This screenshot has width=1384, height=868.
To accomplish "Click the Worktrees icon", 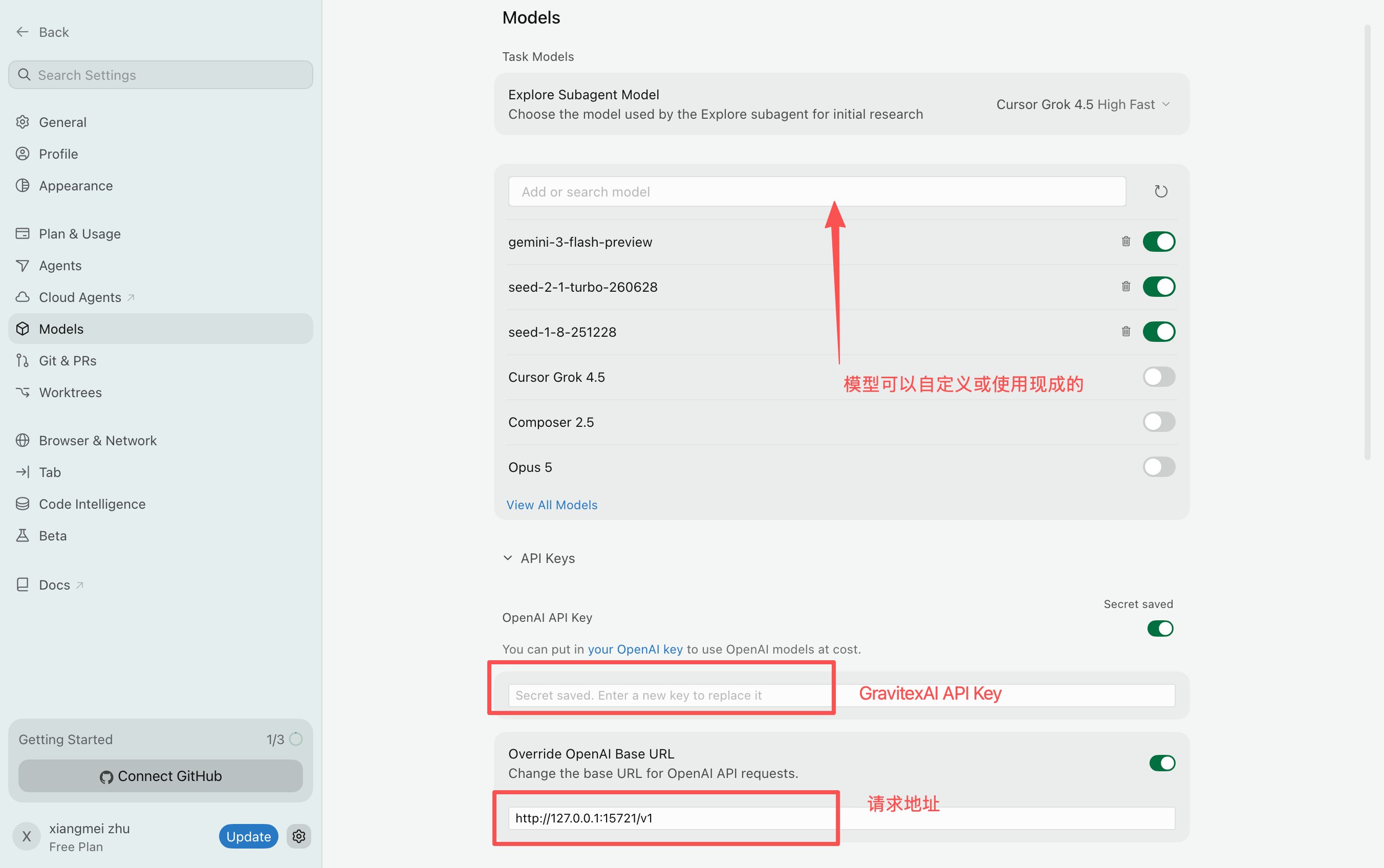I will (x=23, y=392).
